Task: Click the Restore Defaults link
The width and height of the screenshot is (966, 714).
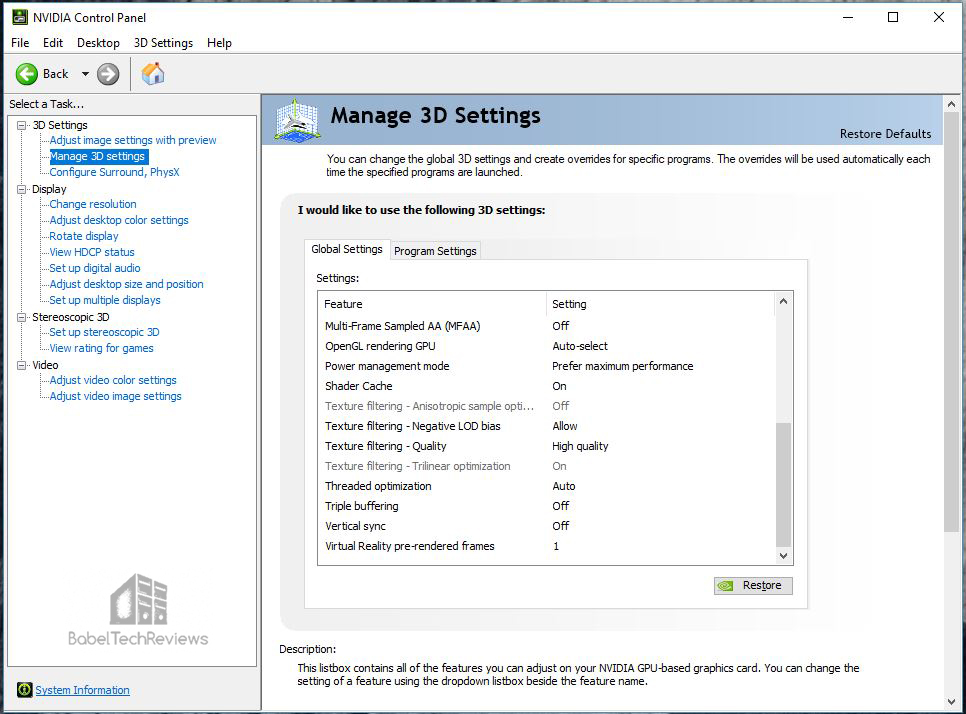Action: pos(885,134)
